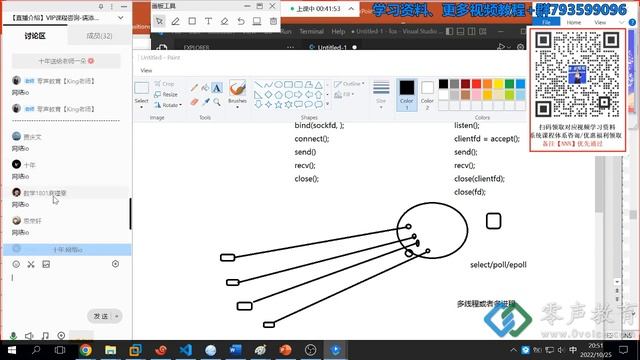
Task: Open the Rotate dropdown in Paint
Action: click(x=168, y=105)
